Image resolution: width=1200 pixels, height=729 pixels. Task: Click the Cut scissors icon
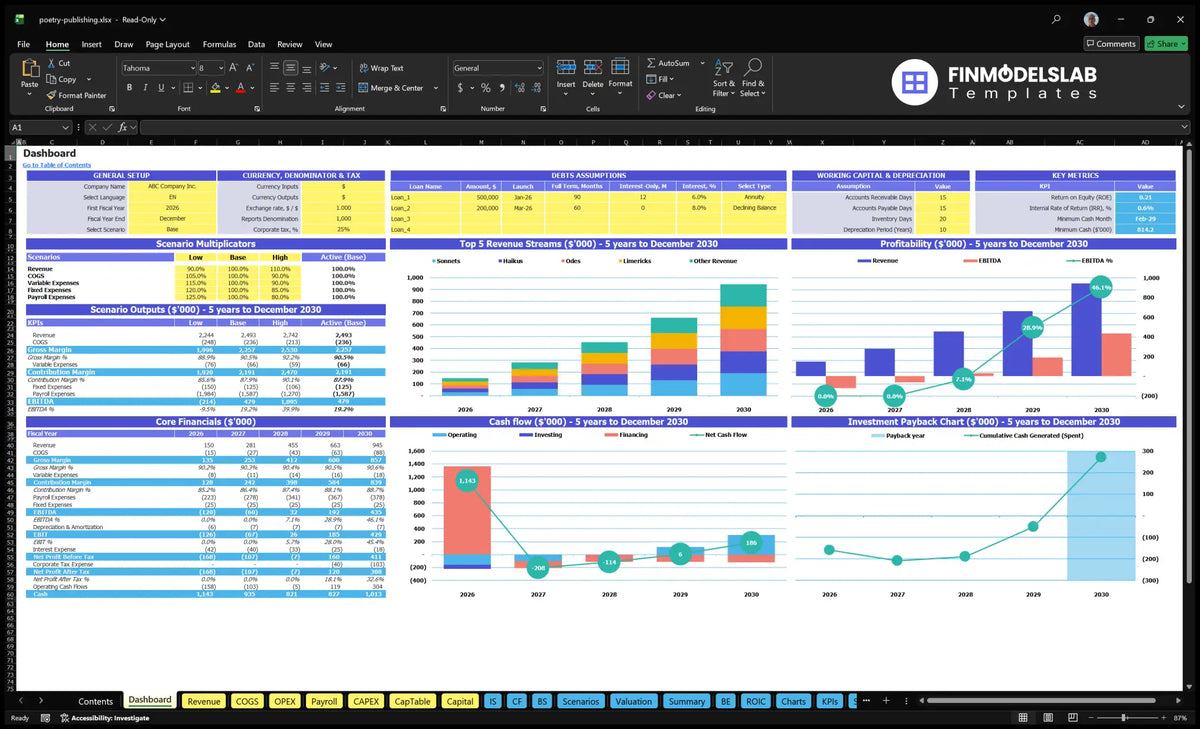[51, 63]
